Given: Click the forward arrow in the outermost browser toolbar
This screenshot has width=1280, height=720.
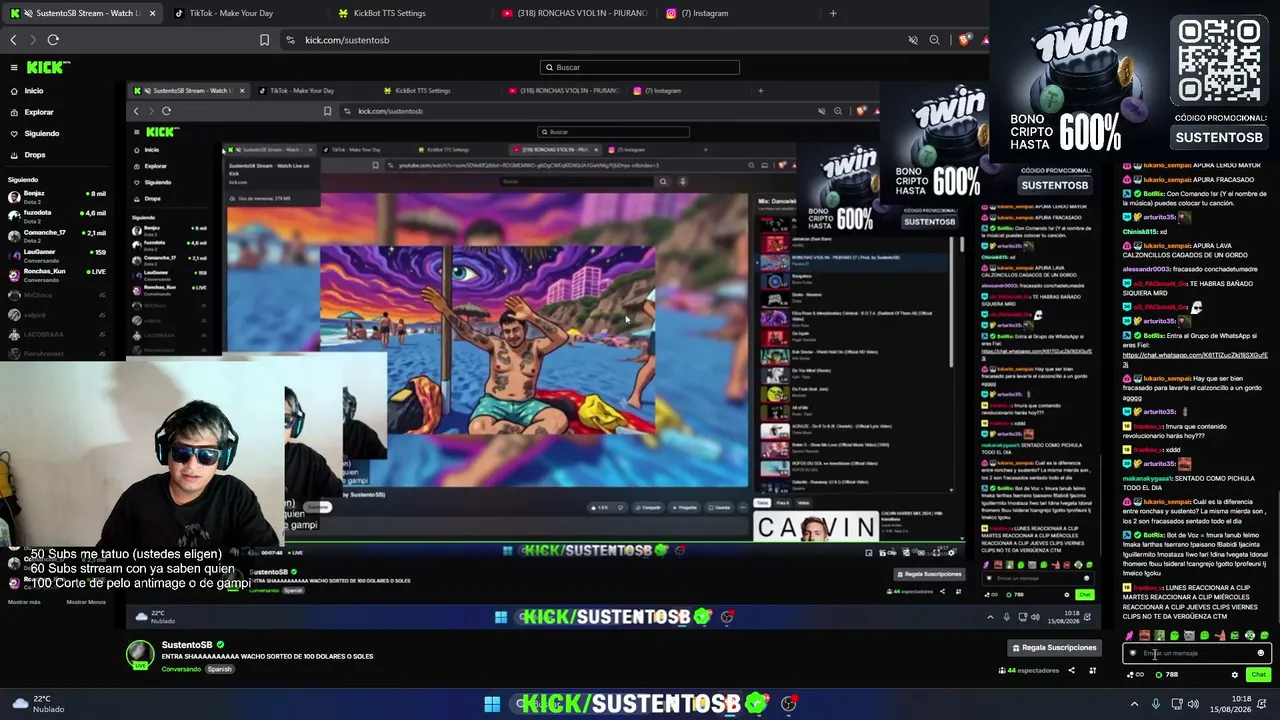Looking at the screenshot, I should [x=32, y=40].
